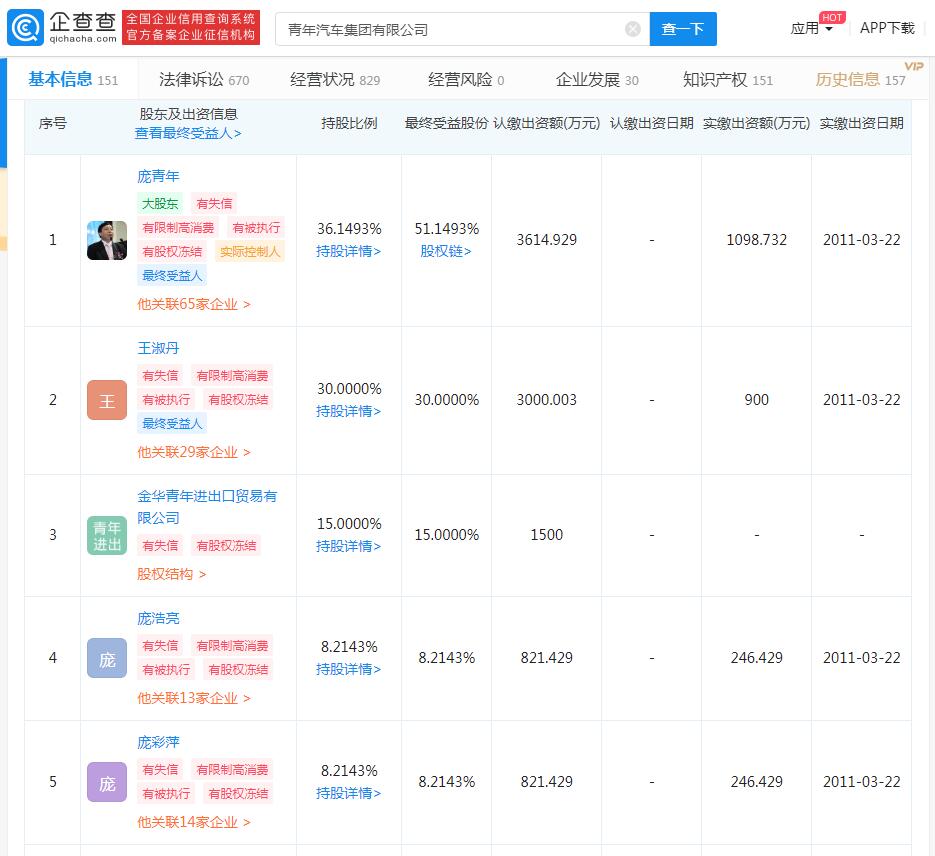Switch to the 经营状况 tab
This screenshot has width=935, height=856.
pyautogui.click(x=335, y=79)
